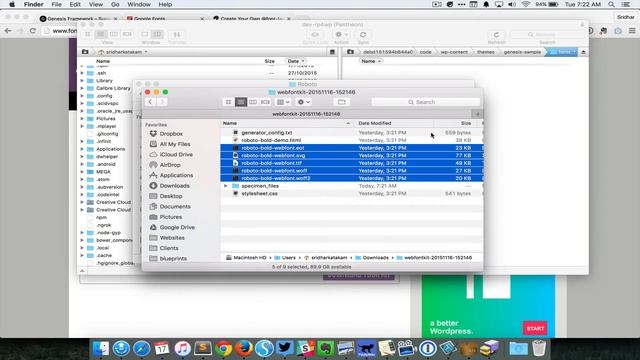Open AirDrop in Finder sidebar

[x=170, y=165]
